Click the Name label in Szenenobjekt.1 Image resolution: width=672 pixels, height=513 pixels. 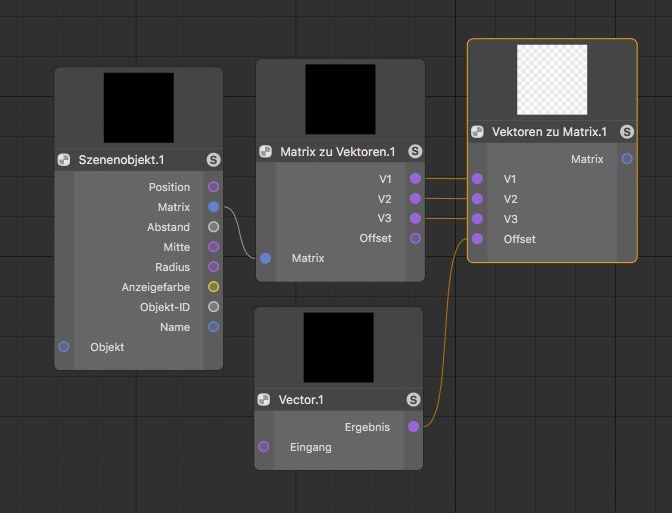coord(175,327)
